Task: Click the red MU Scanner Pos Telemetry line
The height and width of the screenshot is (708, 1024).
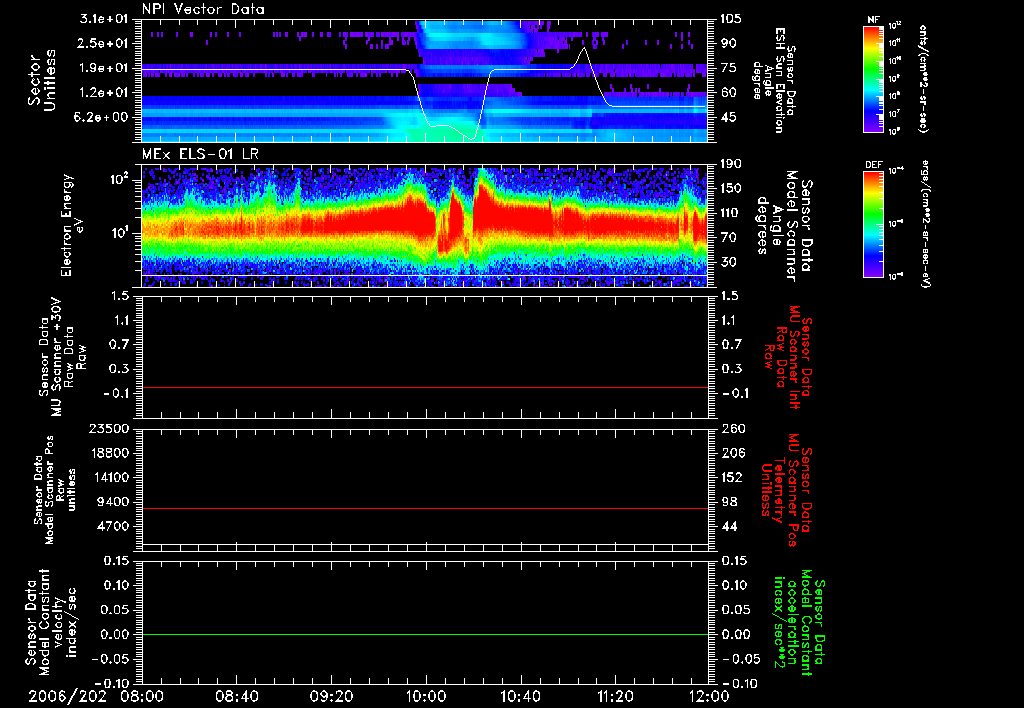Action: tap(424, 508)
